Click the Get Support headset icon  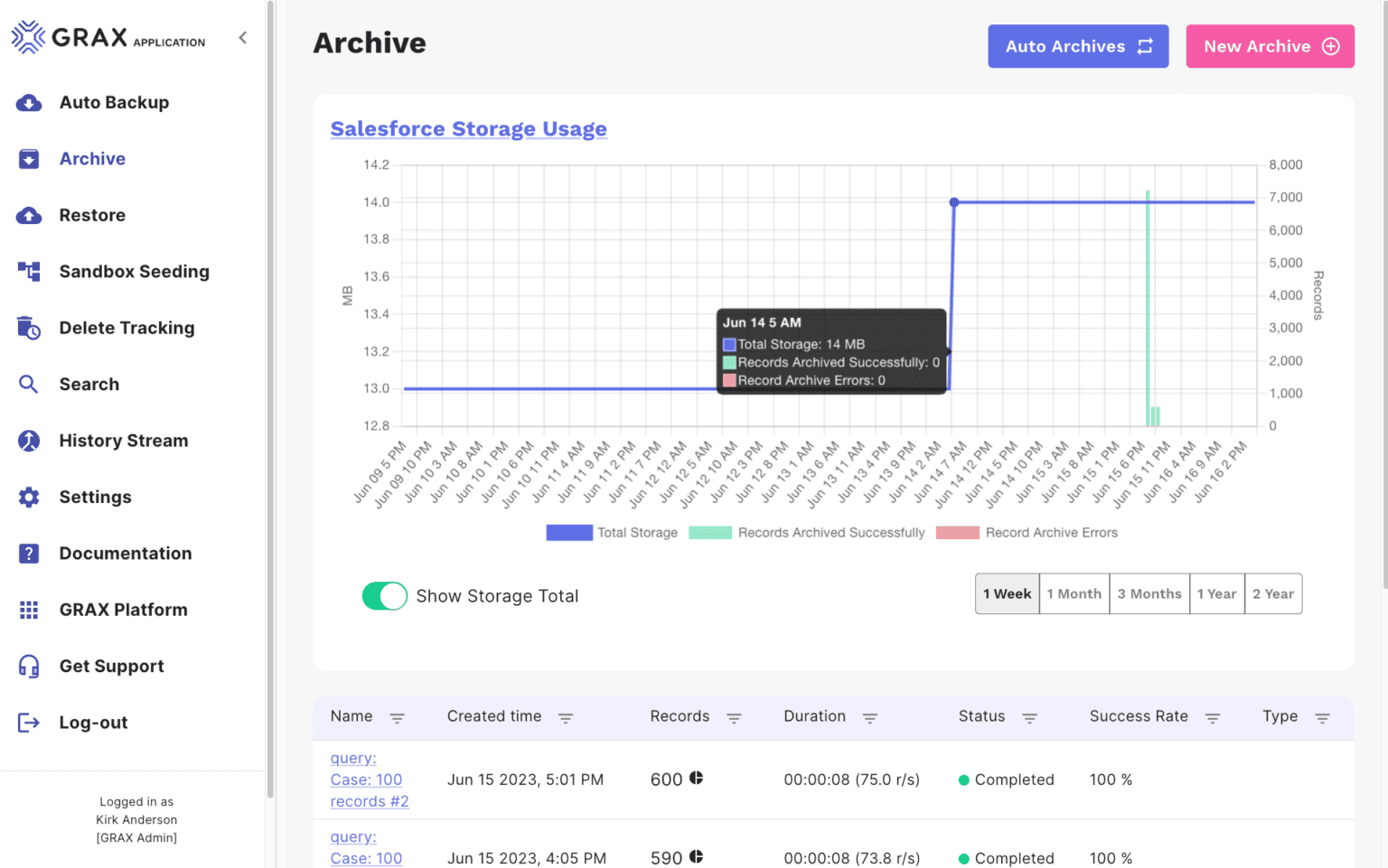coord(28,666)
